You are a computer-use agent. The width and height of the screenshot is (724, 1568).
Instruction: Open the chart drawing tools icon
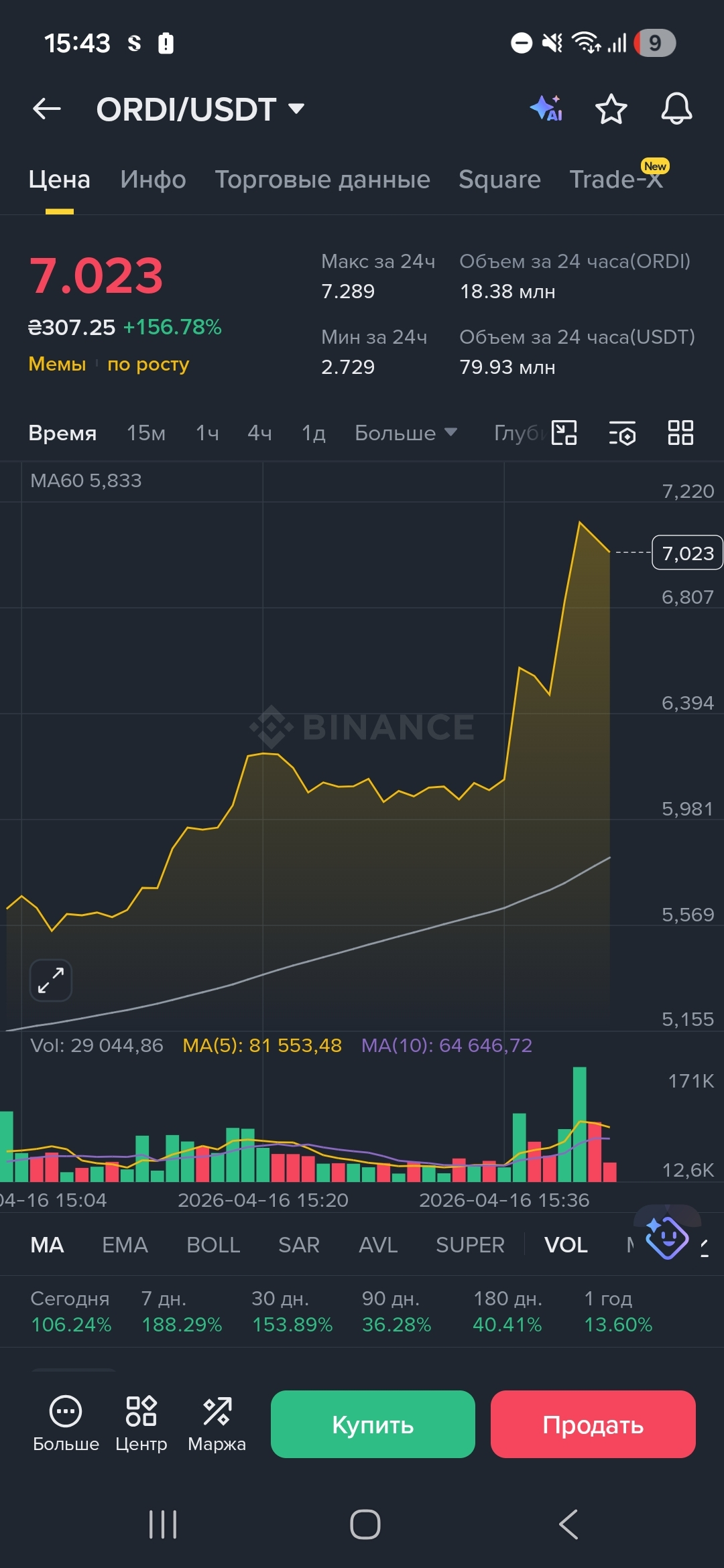[564, 432]
